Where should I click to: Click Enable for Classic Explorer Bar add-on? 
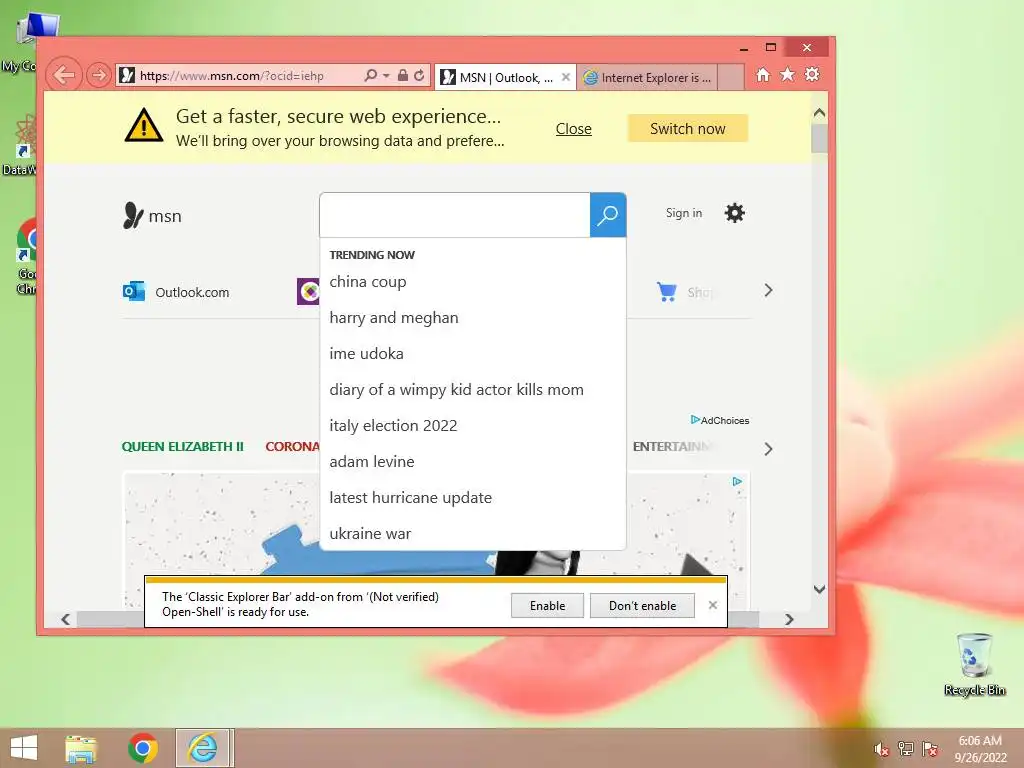click(x=547, y=605)
